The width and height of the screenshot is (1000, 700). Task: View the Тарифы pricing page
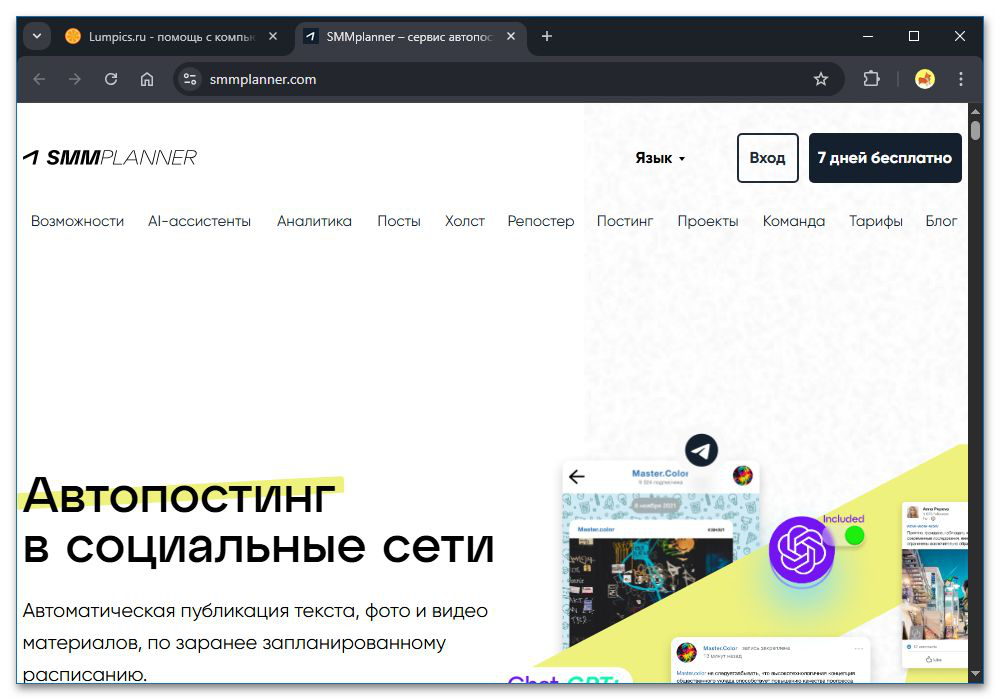coord(876,221)
